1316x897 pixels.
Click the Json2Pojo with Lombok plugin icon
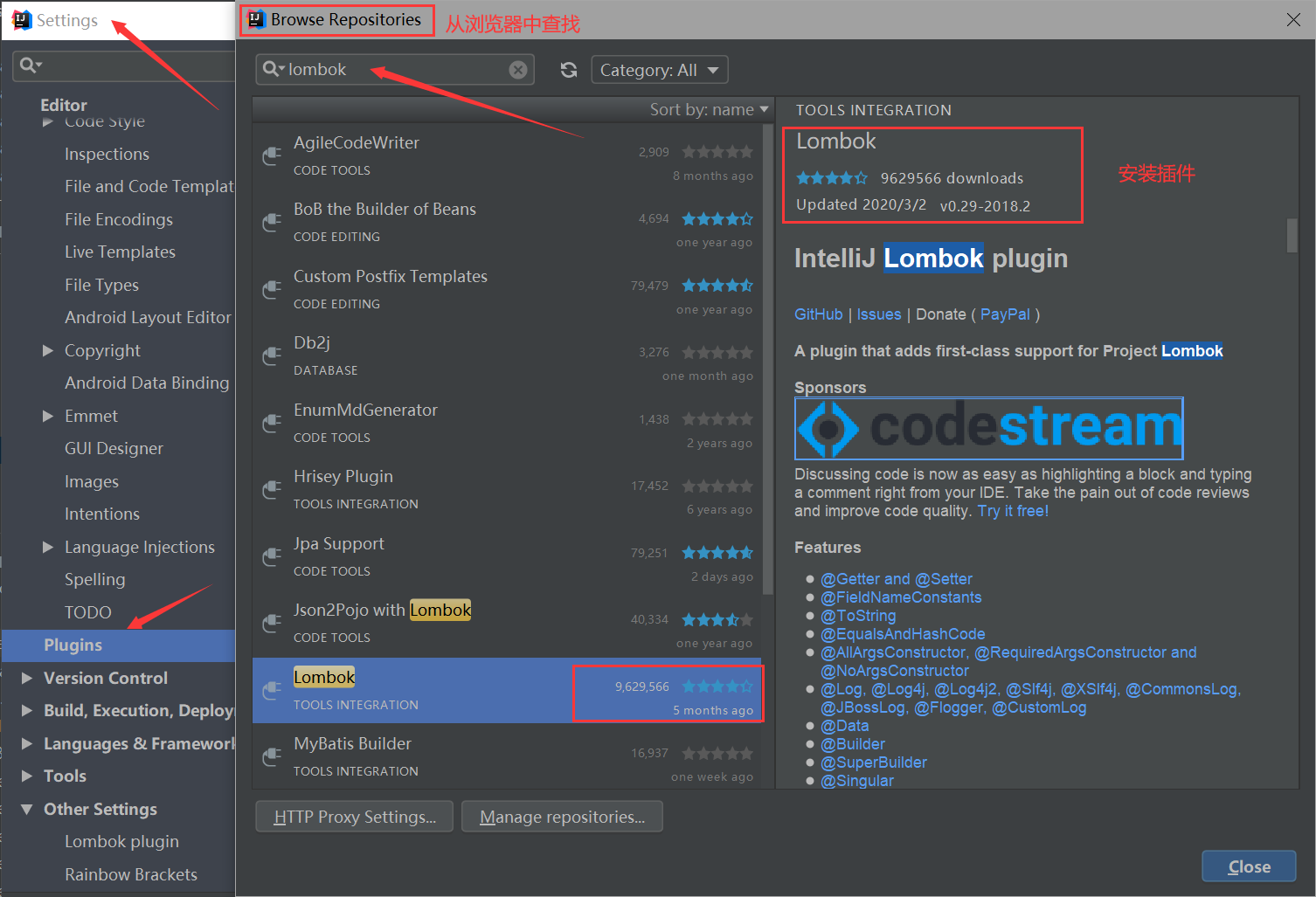(272, 624)
